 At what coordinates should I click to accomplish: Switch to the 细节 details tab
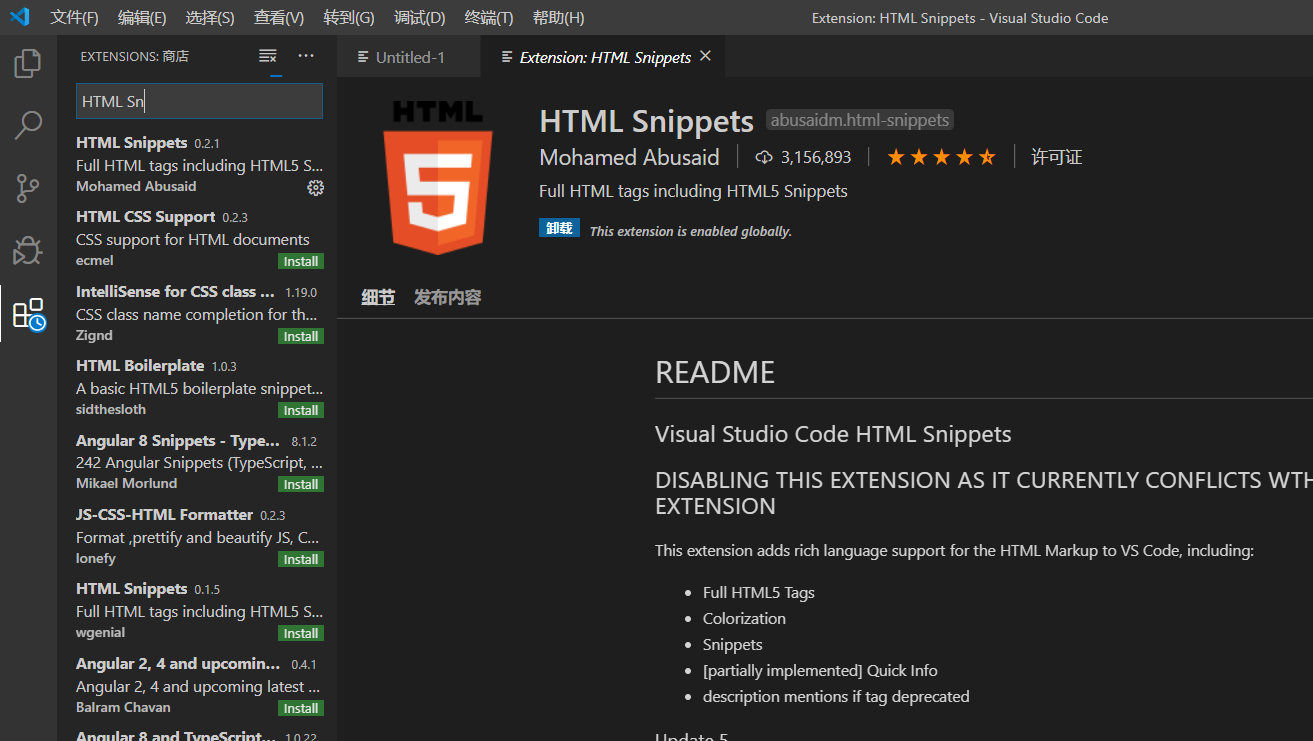point(378,297)
